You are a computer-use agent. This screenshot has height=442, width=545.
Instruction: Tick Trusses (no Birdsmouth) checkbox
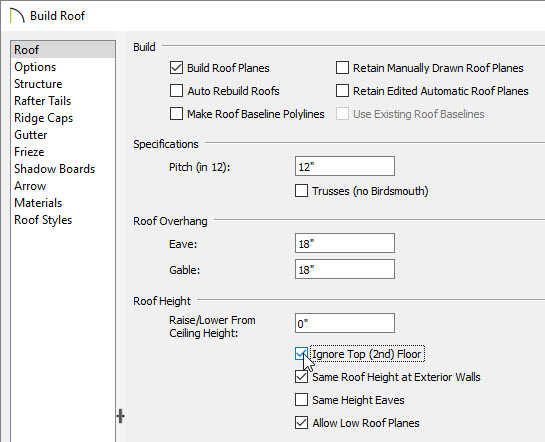(301, 191)
